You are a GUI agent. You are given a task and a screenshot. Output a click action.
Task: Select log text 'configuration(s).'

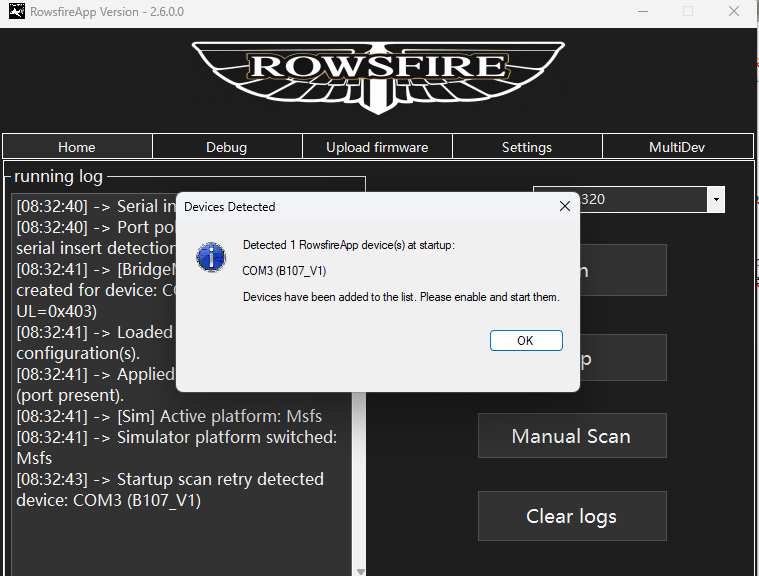click(x=78, y=353)
